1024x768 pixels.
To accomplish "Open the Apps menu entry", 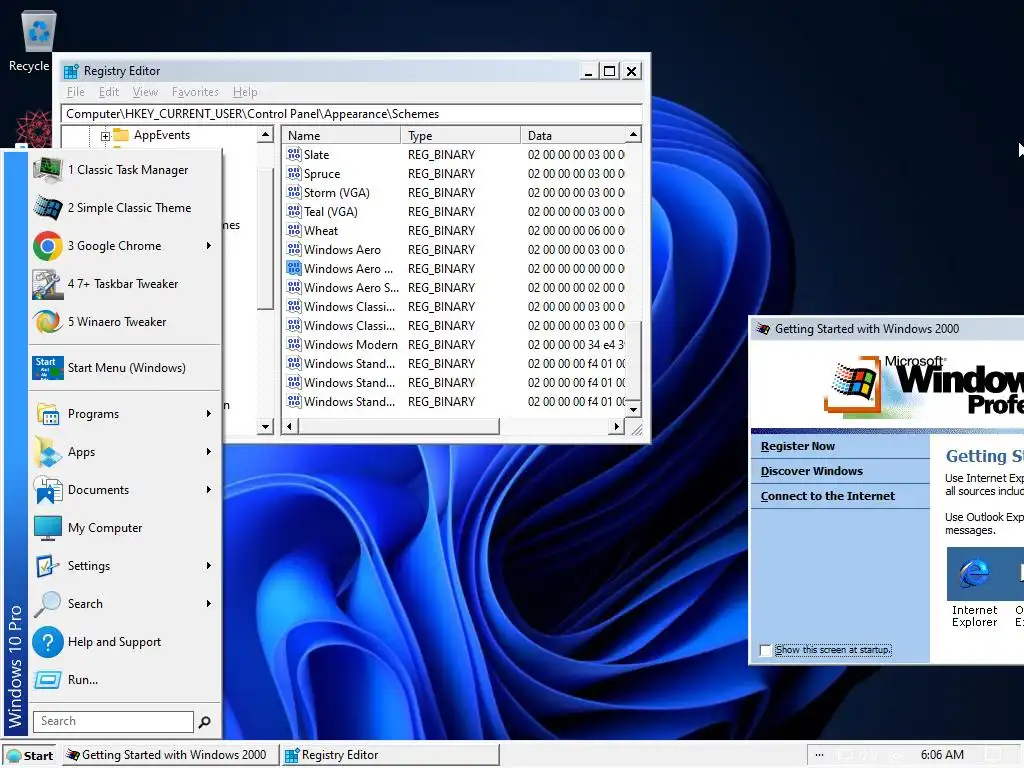I will click(125, 452).
